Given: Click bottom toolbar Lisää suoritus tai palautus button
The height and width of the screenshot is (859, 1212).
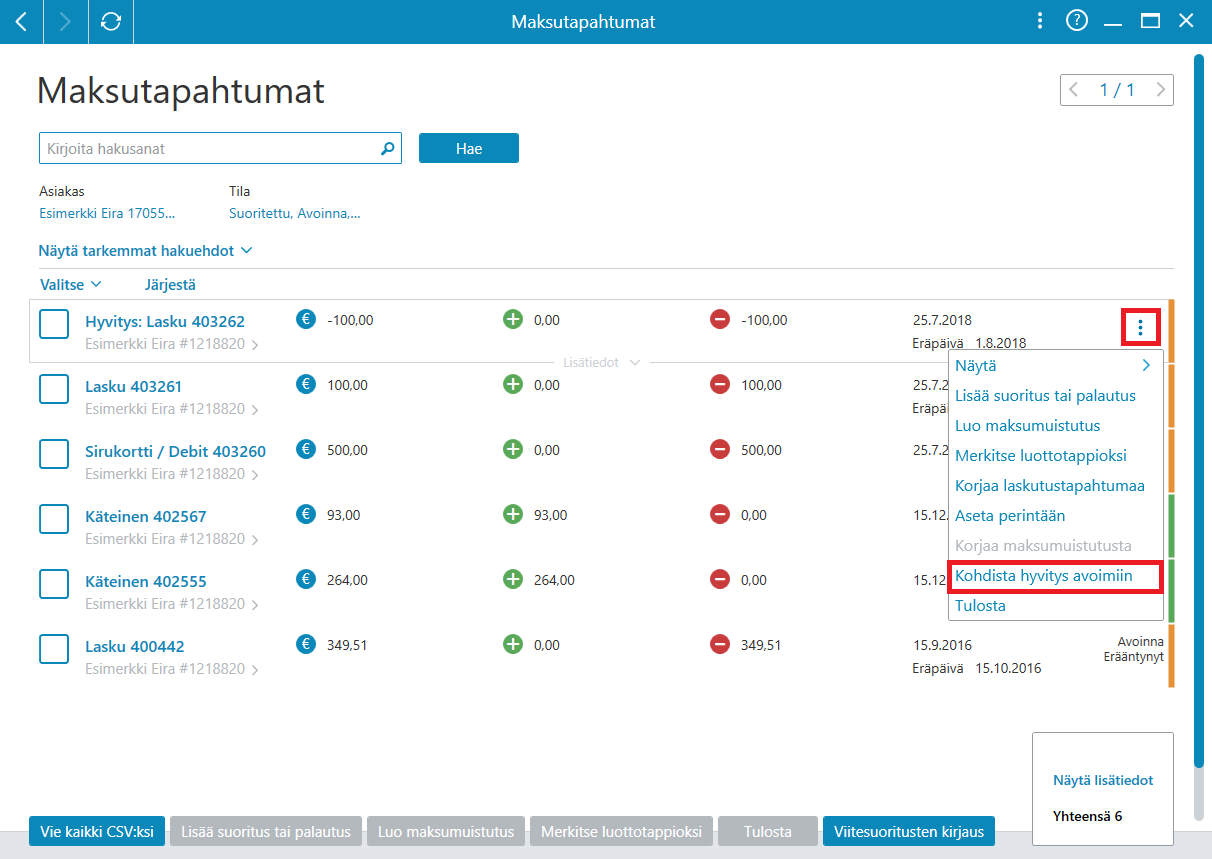Looking at the screenshot, I should (266, 831).
